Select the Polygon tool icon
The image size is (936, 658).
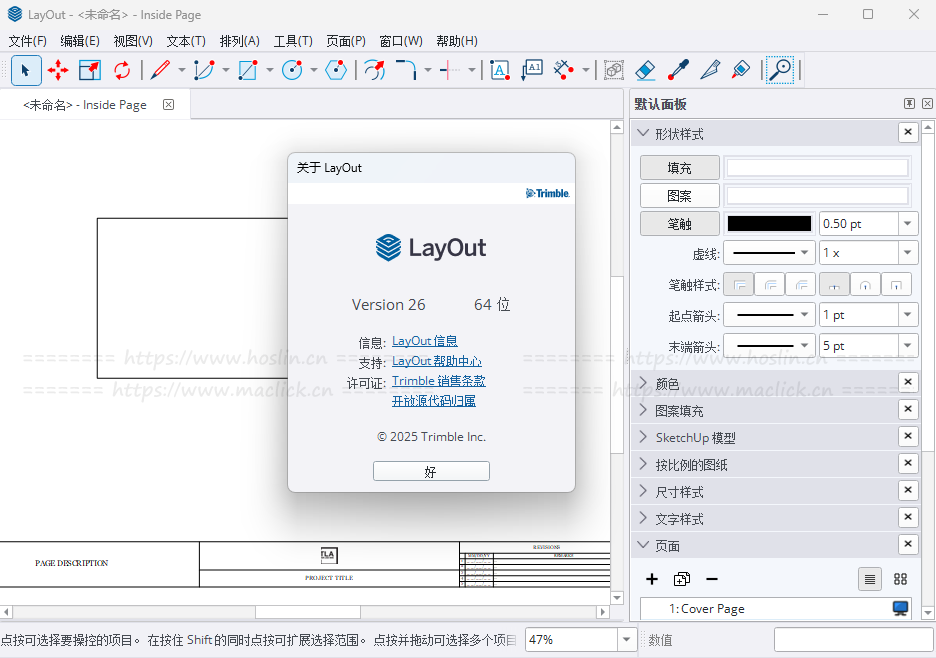click(x=336, y=70)
